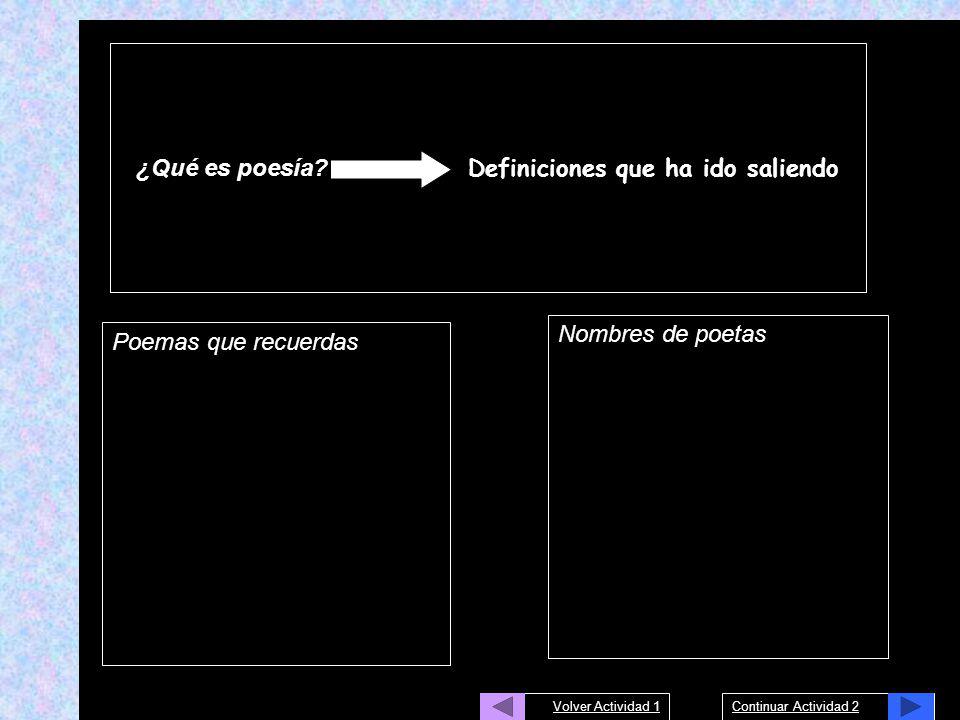Click inside the Poemas que recuerdas box
Image resolution: width=960 pixels, height=720 pixels.
tap(276, 494)
